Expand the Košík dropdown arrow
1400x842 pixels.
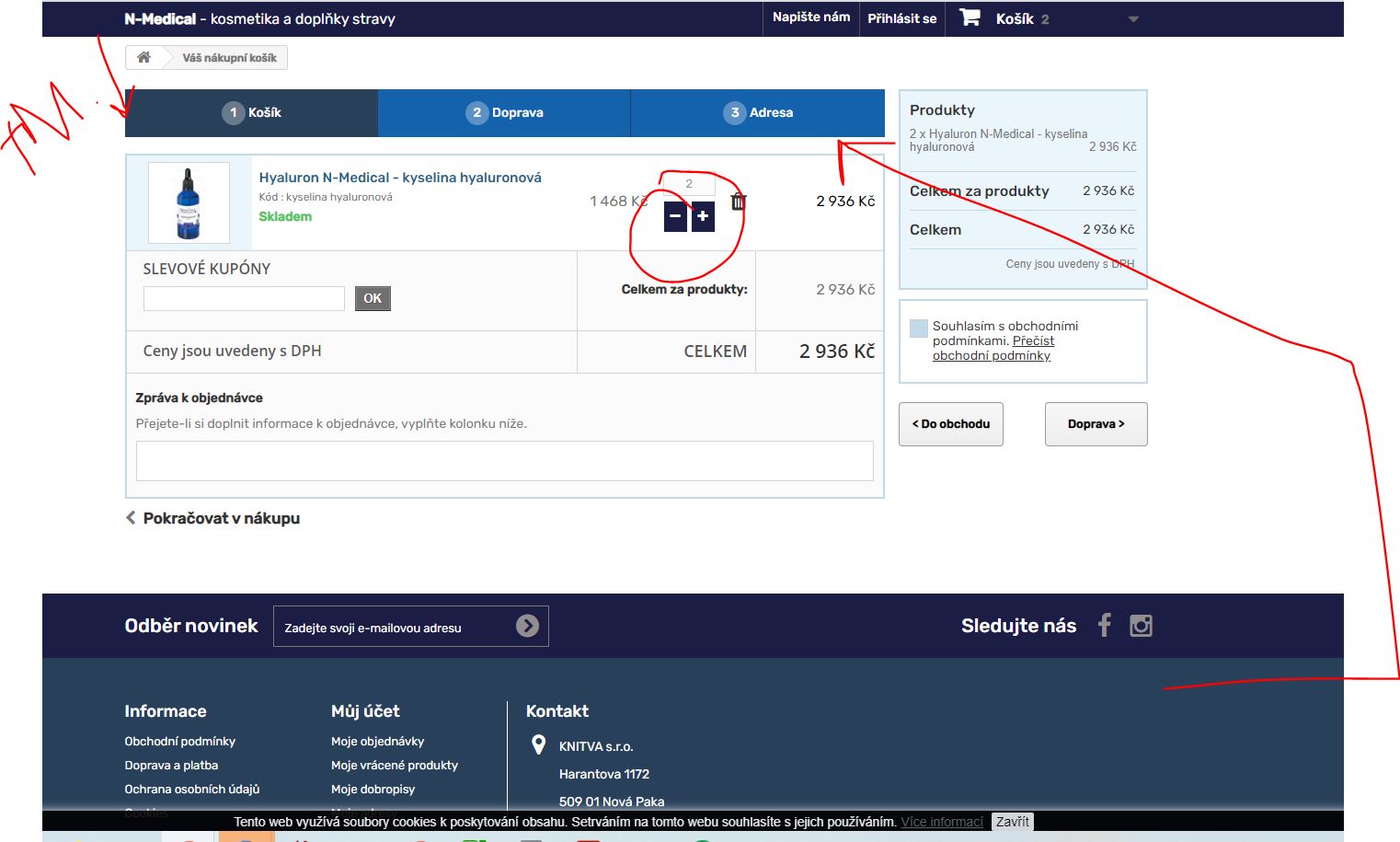[x=1133, y=19]
